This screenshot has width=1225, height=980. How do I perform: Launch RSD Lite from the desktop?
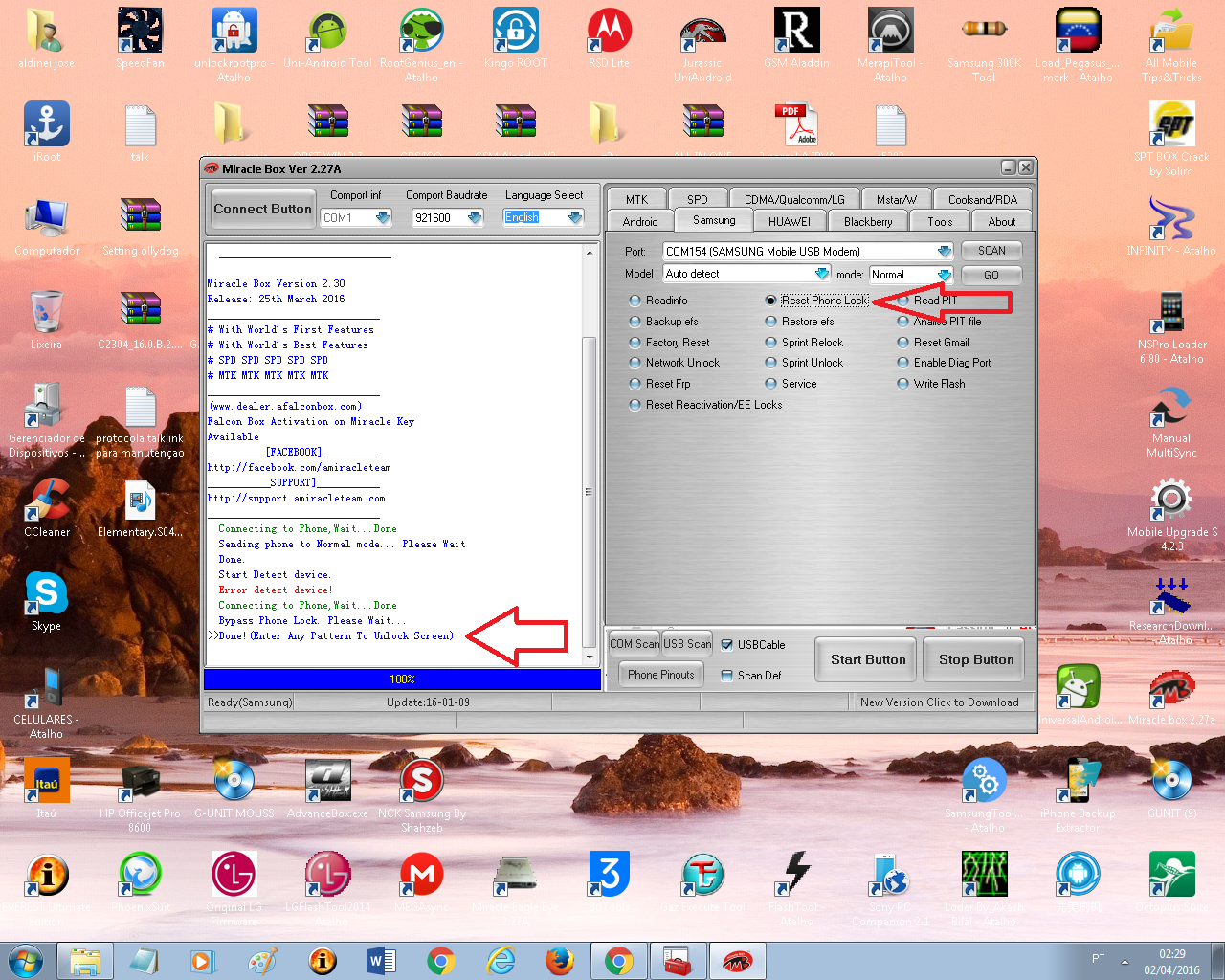point(609,38)
